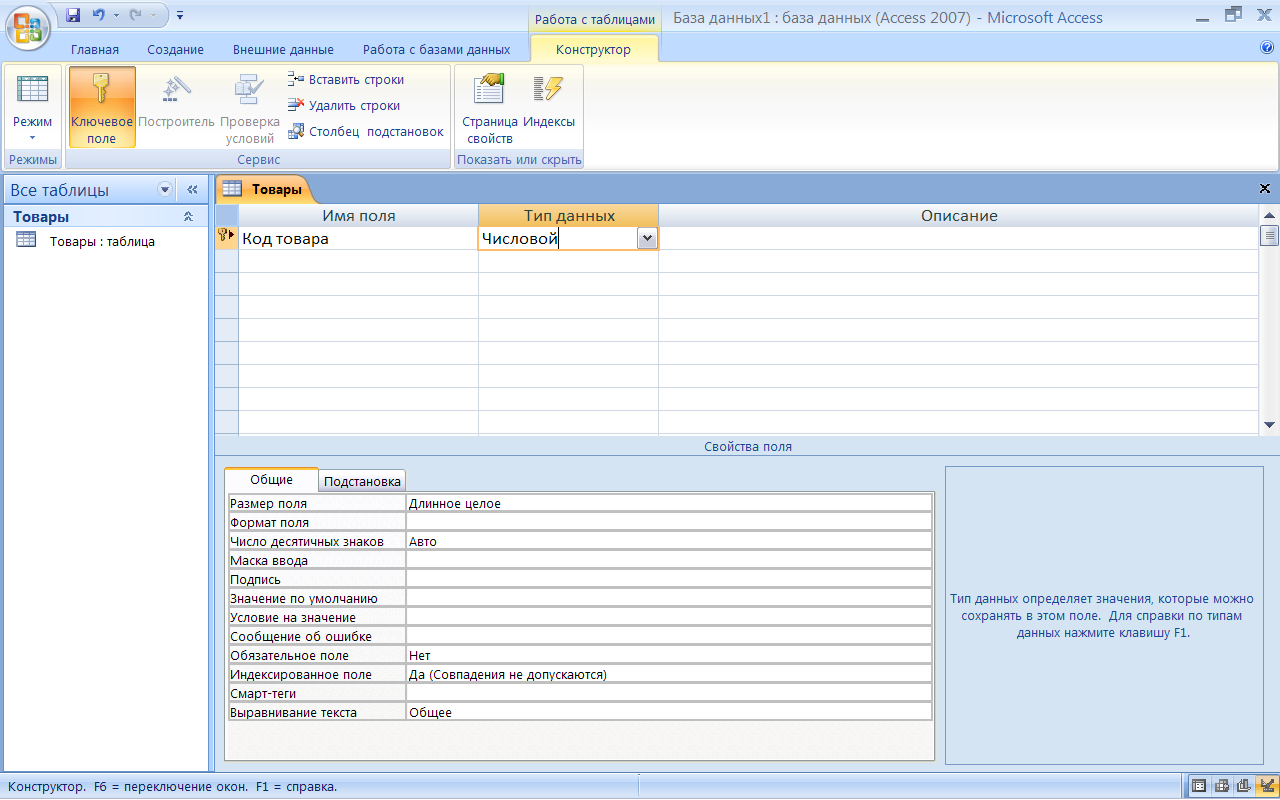Click the Имя поля column header

(358, 215)
